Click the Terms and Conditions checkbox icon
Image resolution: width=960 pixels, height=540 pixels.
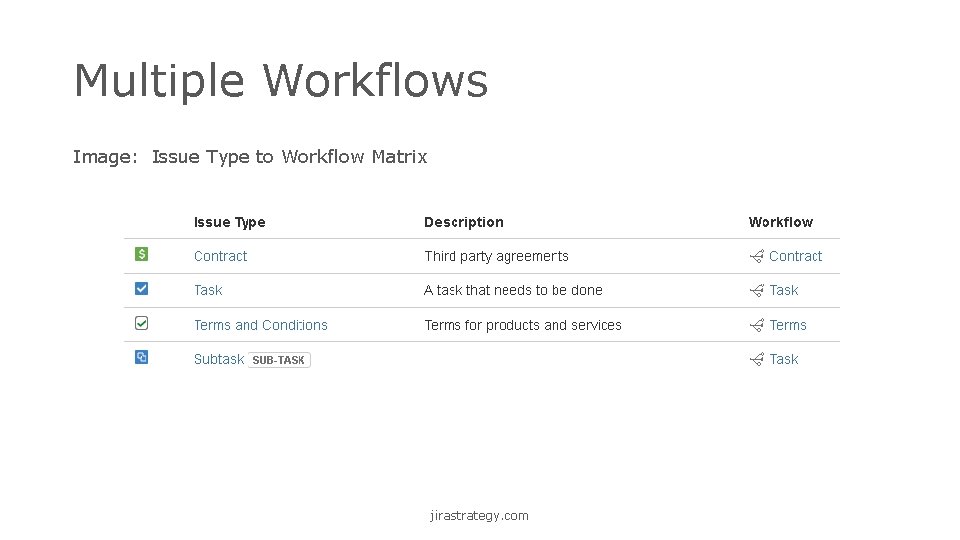(141, 323)
